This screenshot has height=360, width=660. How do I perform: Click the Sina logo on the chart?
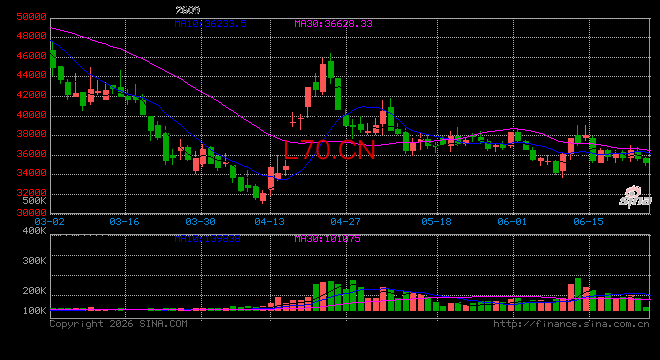point(635,197)
